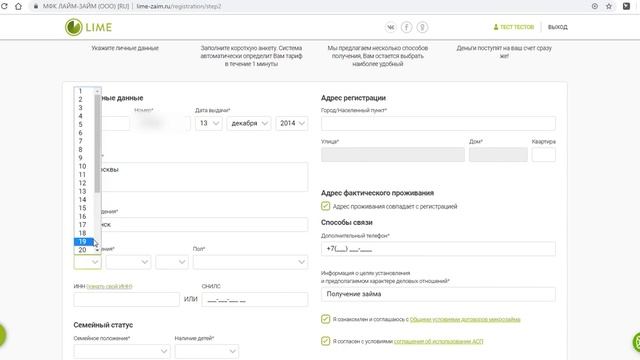Open the issue month dropdown showing декабря
The height and width of the screenshot is (360, 640).
pos(249,123)
